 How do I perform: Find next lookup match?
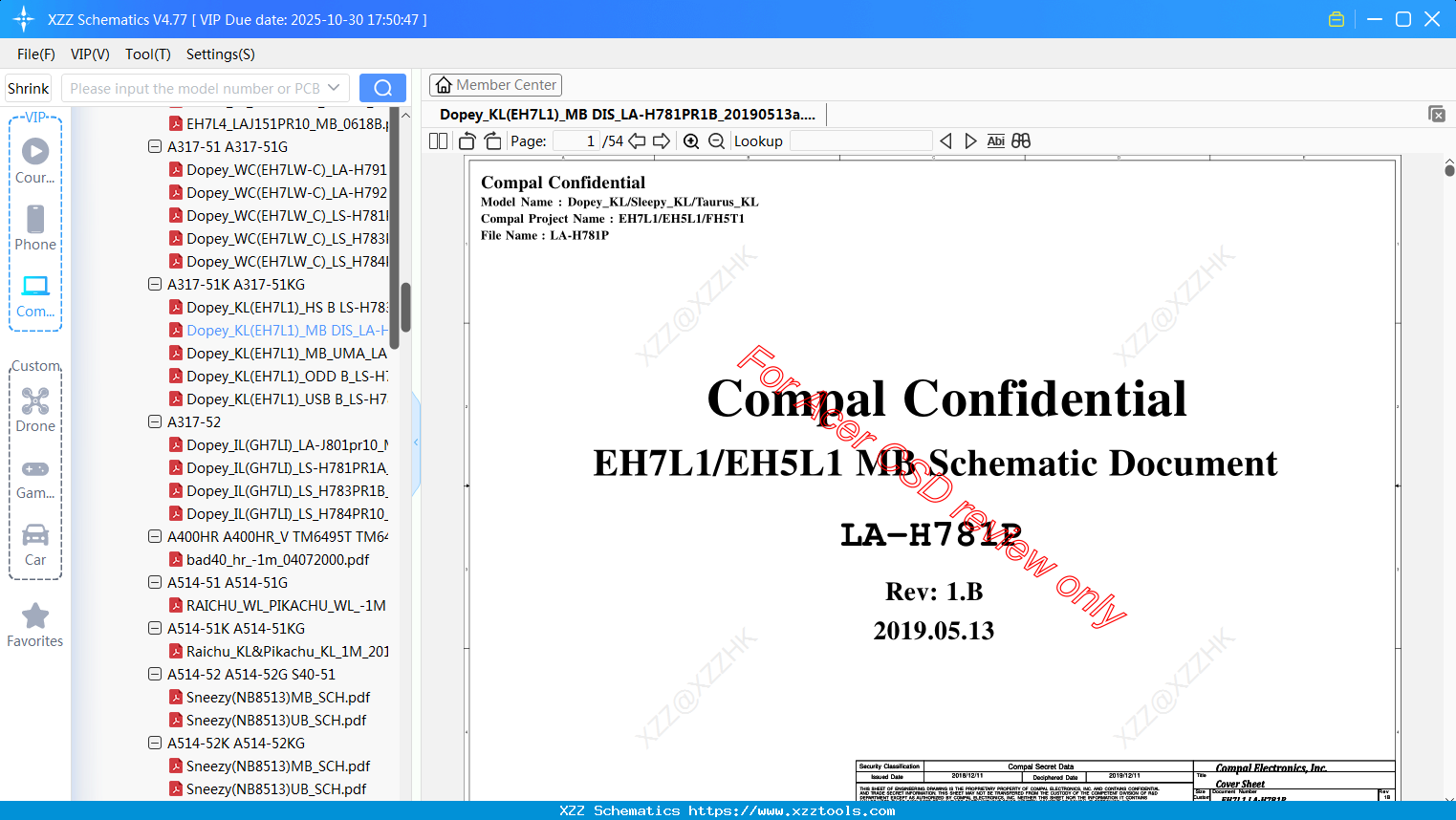pos(970,141)
